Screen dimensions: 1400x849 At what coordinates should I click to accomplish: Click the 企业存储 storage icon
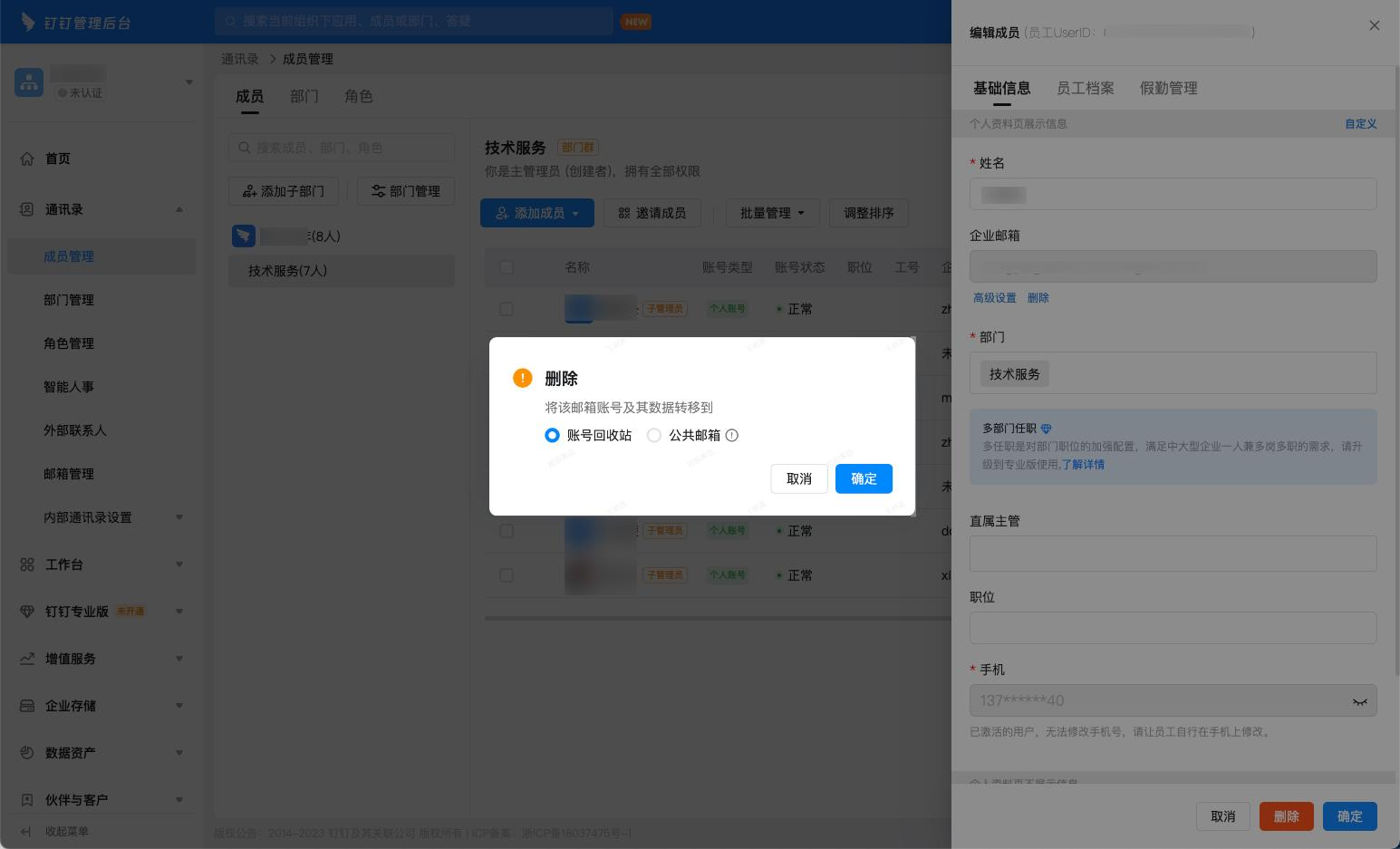coord(27,706)
